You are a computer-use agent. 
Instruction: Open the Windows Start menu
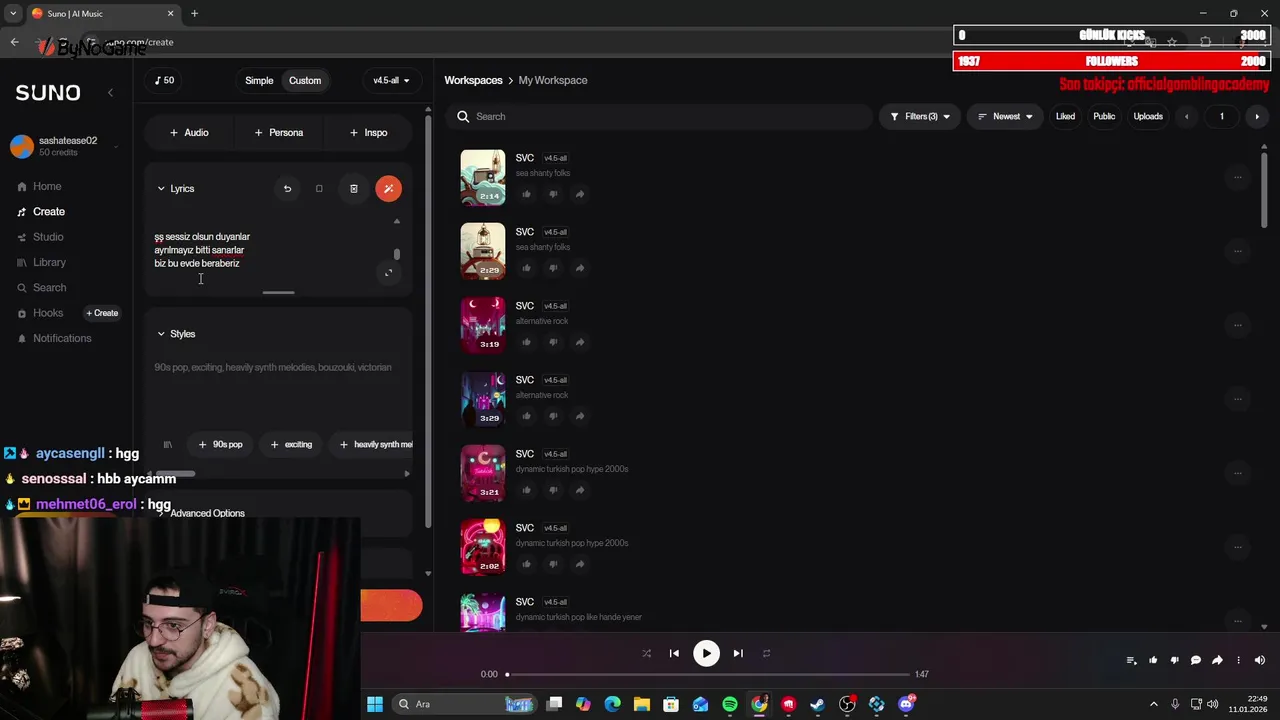(375, 704)
